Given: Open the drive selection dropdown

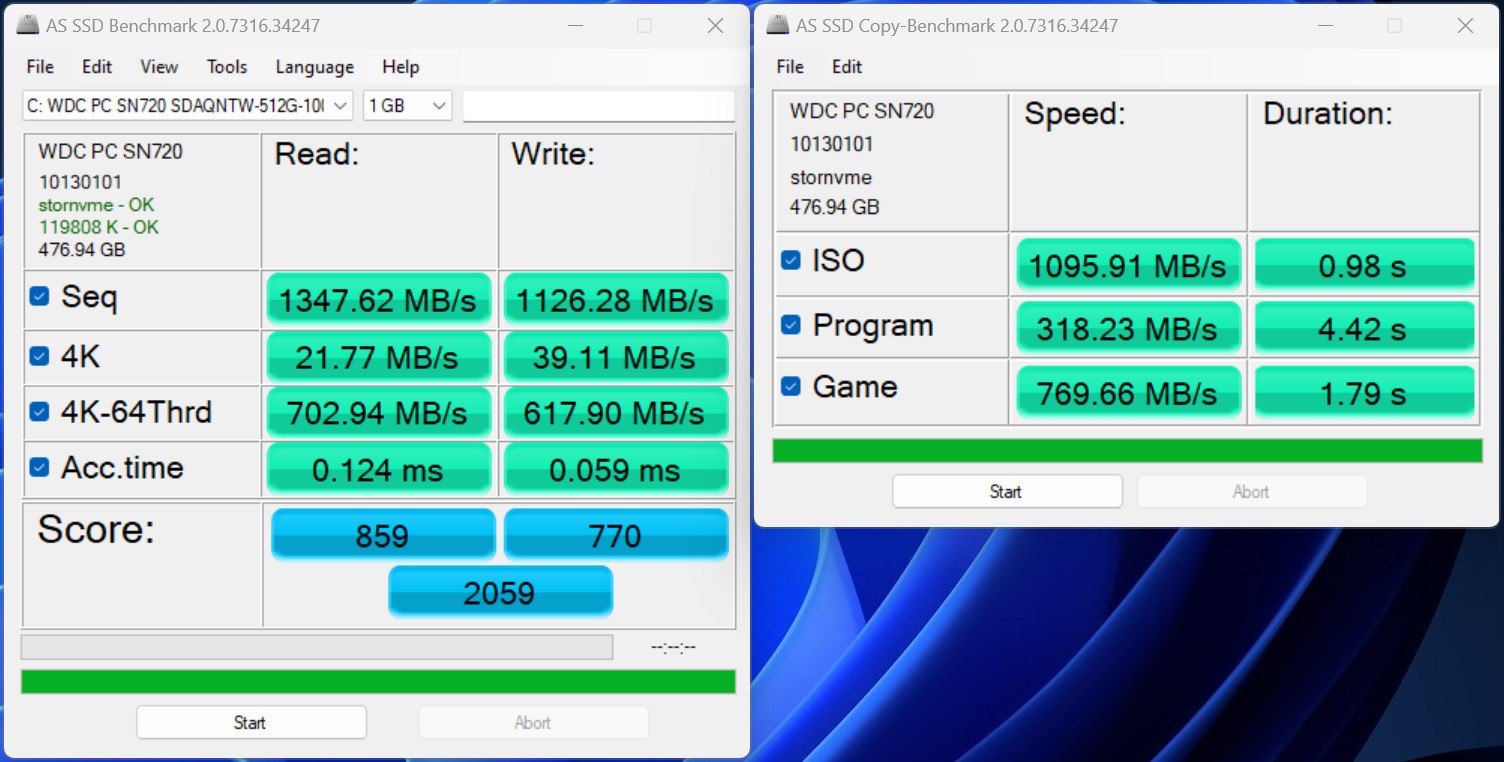Looking at the screenshot, I should coord(188,105).
